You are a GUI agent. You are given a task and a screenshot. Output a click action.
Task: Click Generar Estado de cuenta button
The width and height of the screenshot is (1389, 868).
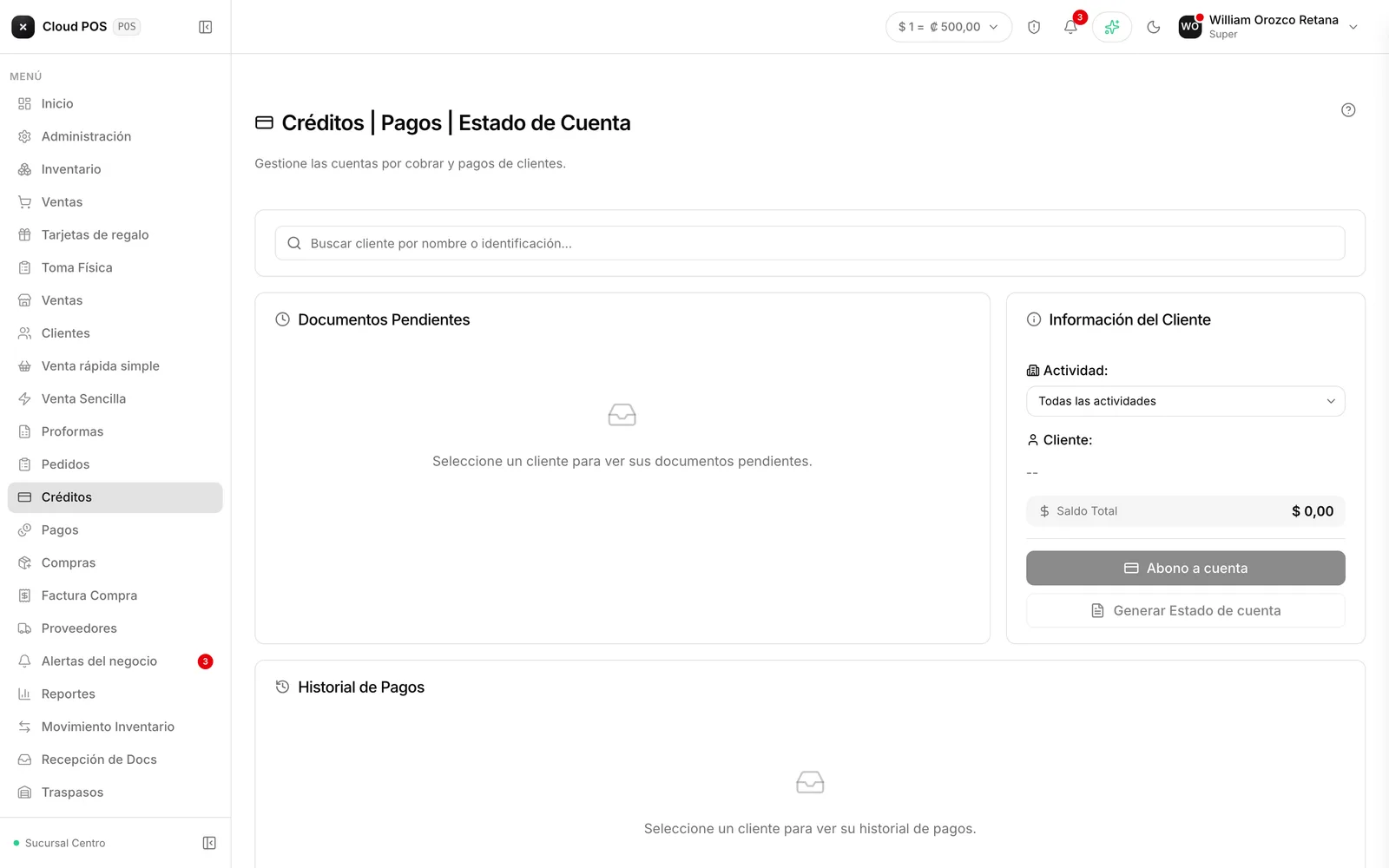point(1186,611)
